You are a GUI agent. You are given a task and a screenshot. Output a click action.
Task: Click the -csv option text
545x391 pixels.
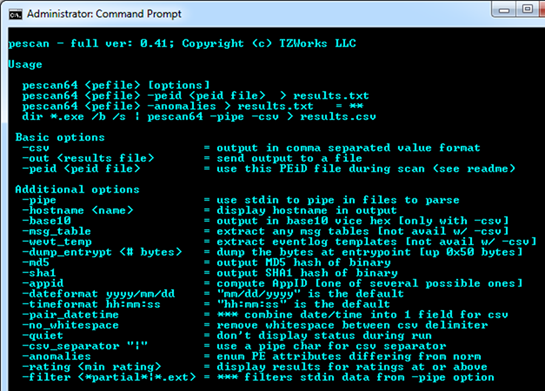(x=36, y=148)
